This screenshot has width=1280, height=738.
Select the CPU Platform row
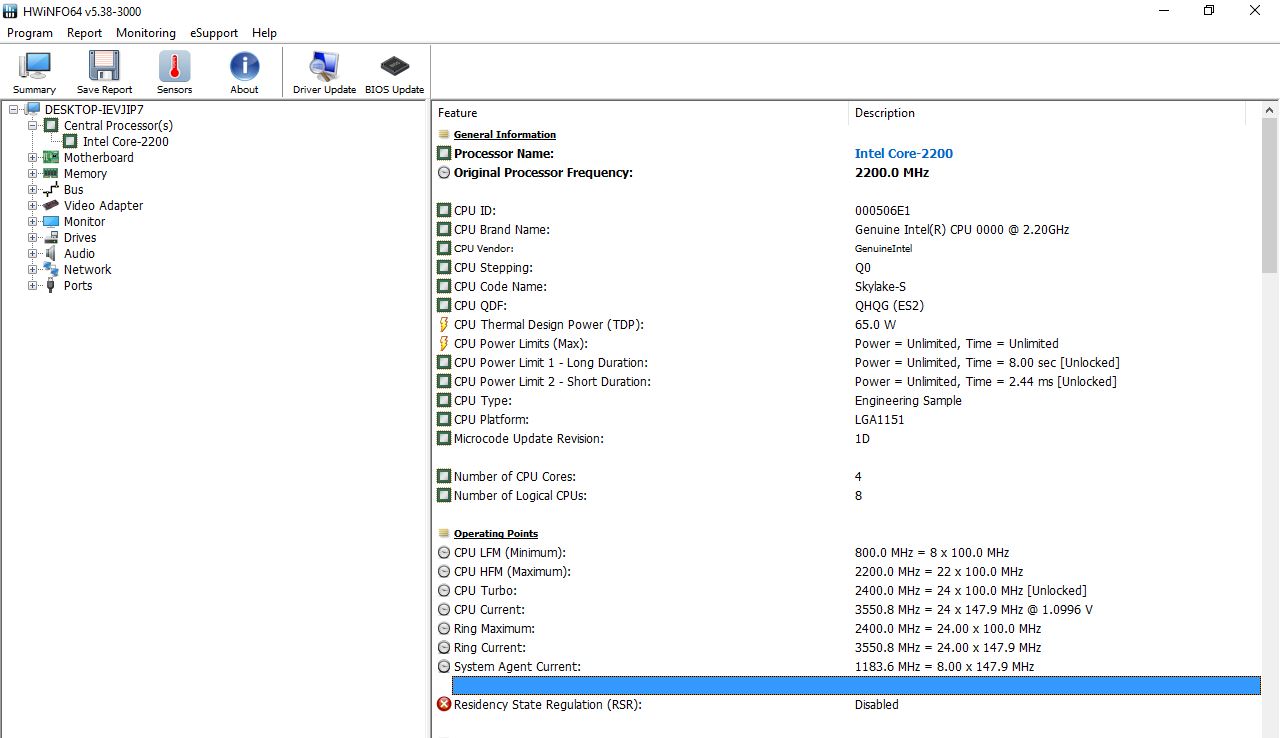(849, 419)
